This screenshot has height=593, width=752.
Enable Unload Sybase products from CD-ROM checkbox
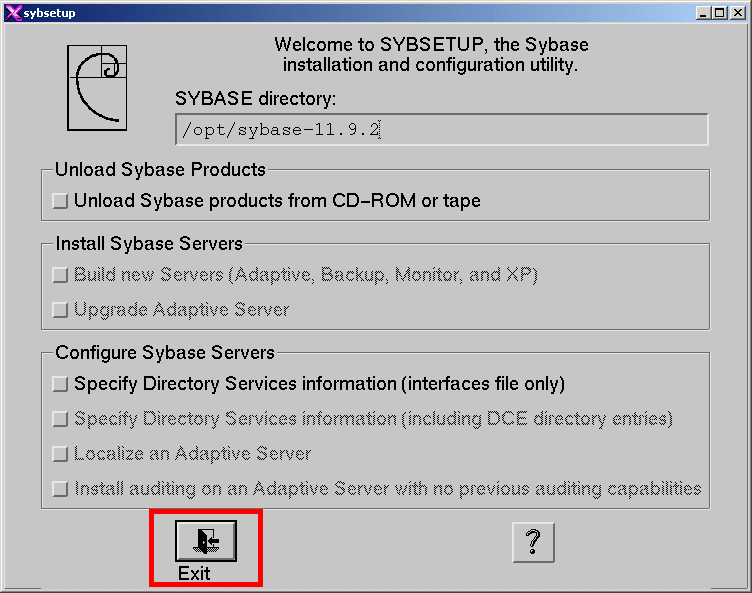pos(60,201)
